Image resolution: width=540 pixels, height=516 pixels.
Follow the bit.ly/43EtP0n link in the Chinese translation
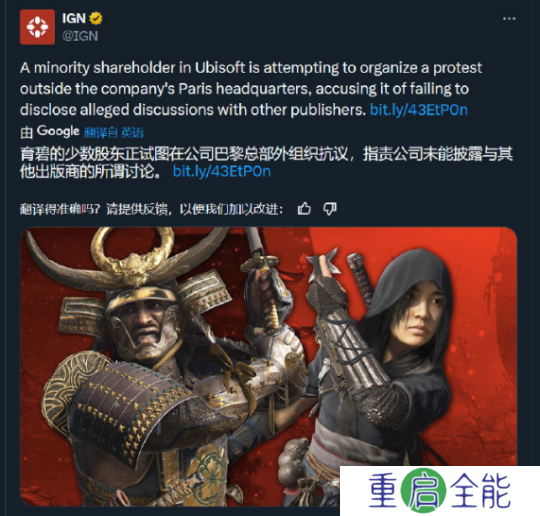click(x=221, y=171)
